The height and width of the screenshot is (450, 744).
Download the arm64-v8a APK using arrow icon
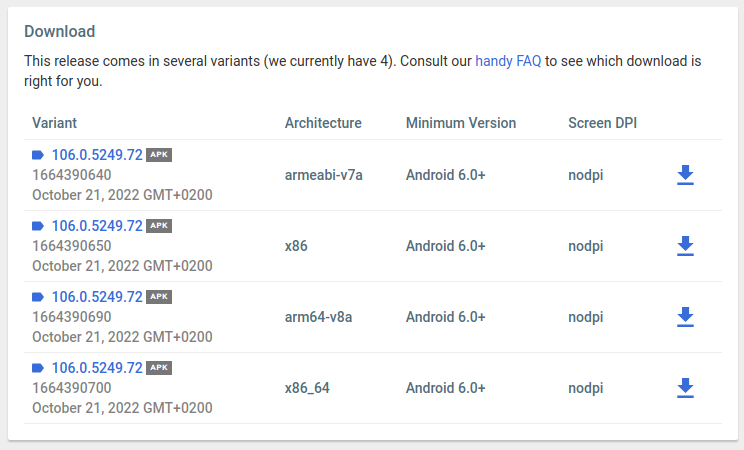pos(685,317)
